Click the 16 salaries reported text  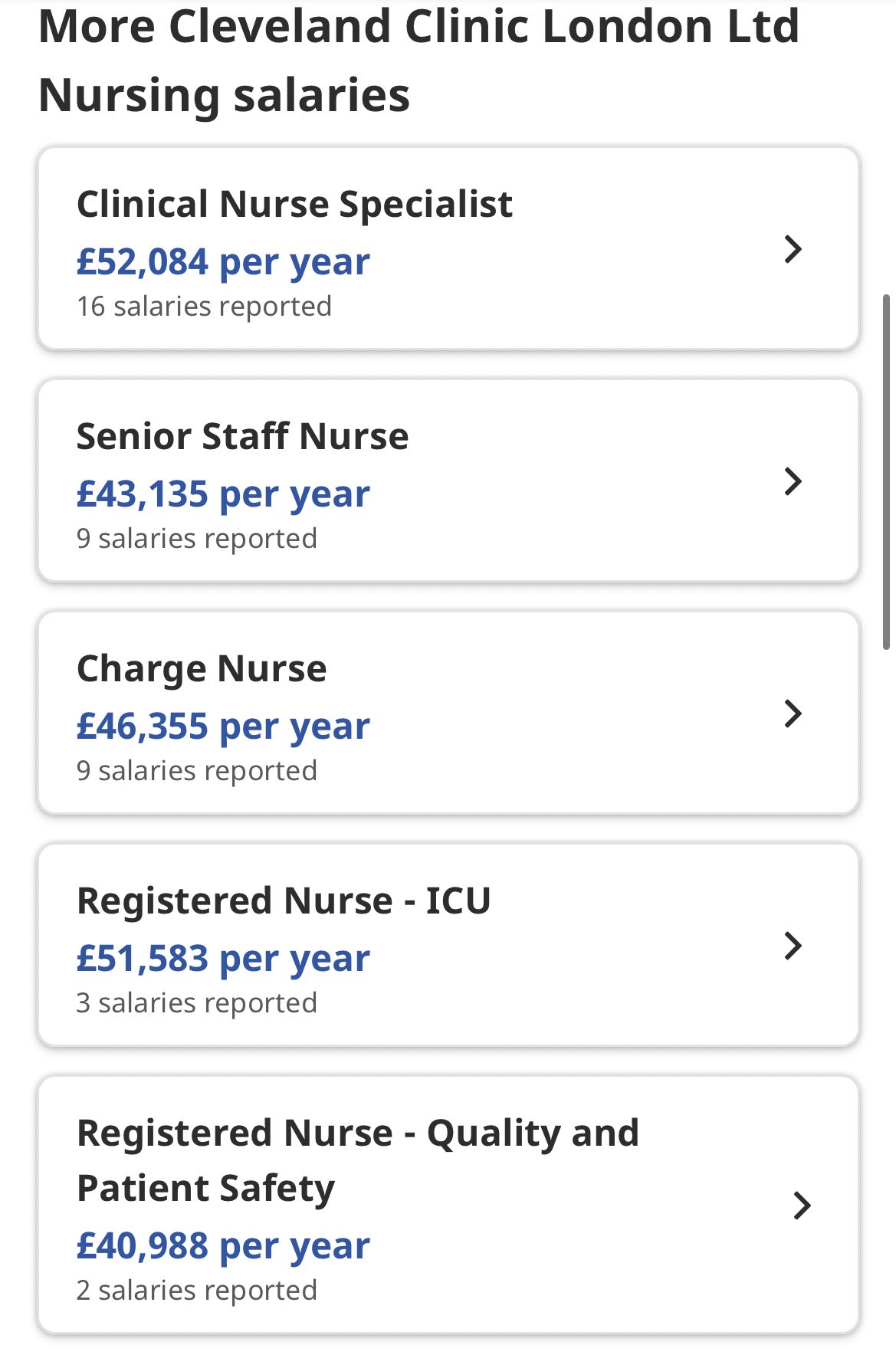click(x=204, y=307)
